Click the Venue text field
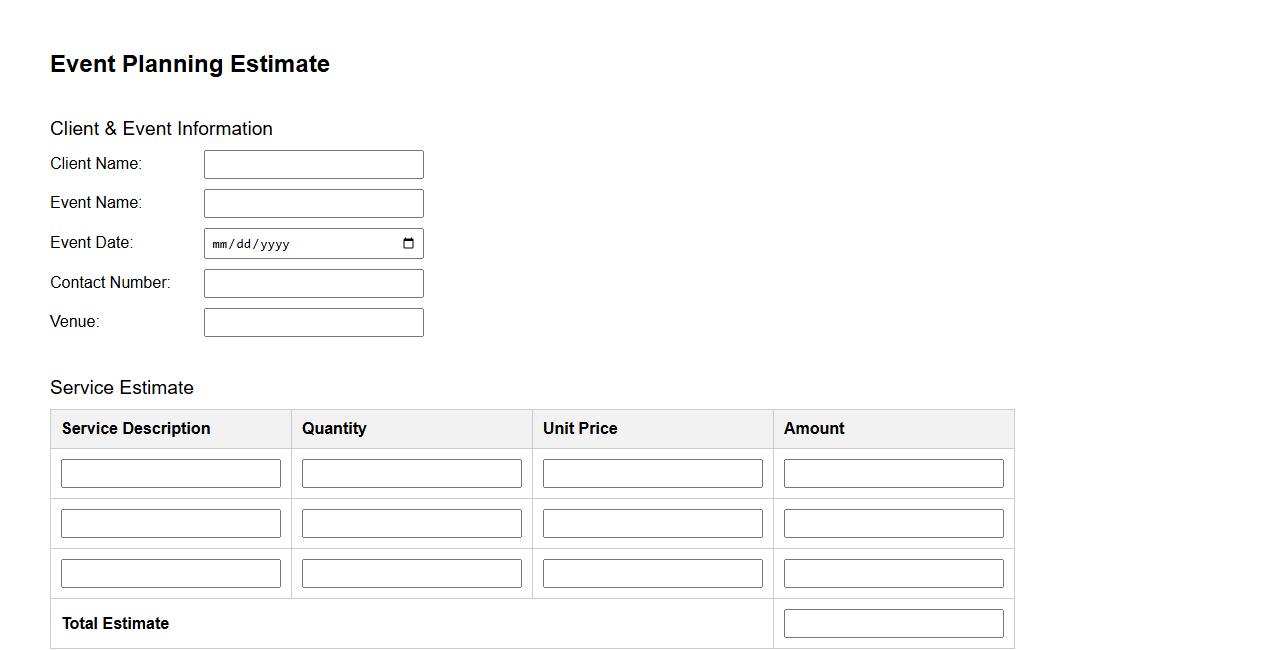 point(313,323)
